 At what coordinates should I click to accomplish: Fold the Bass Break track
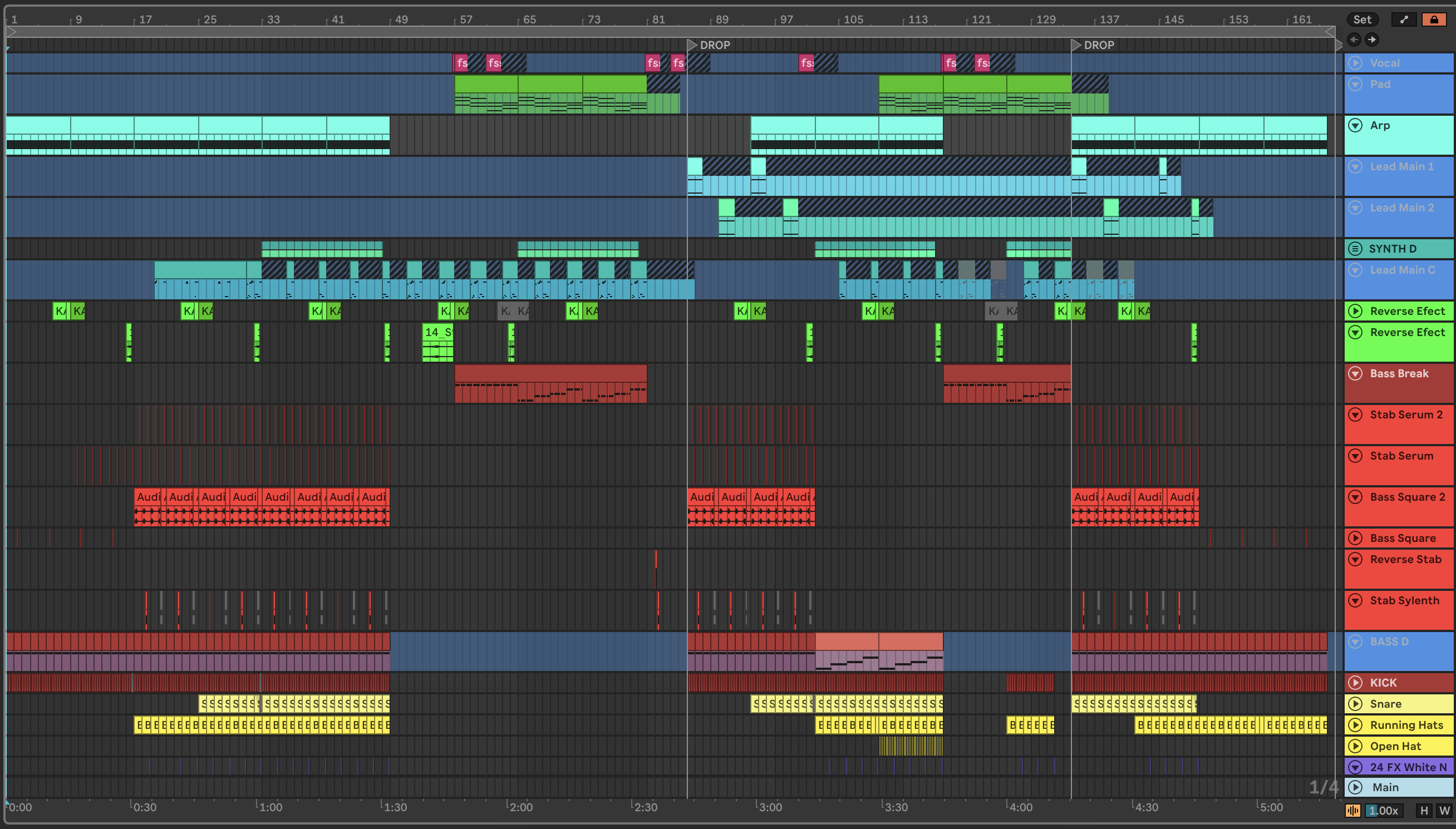tap(1355, 373)
